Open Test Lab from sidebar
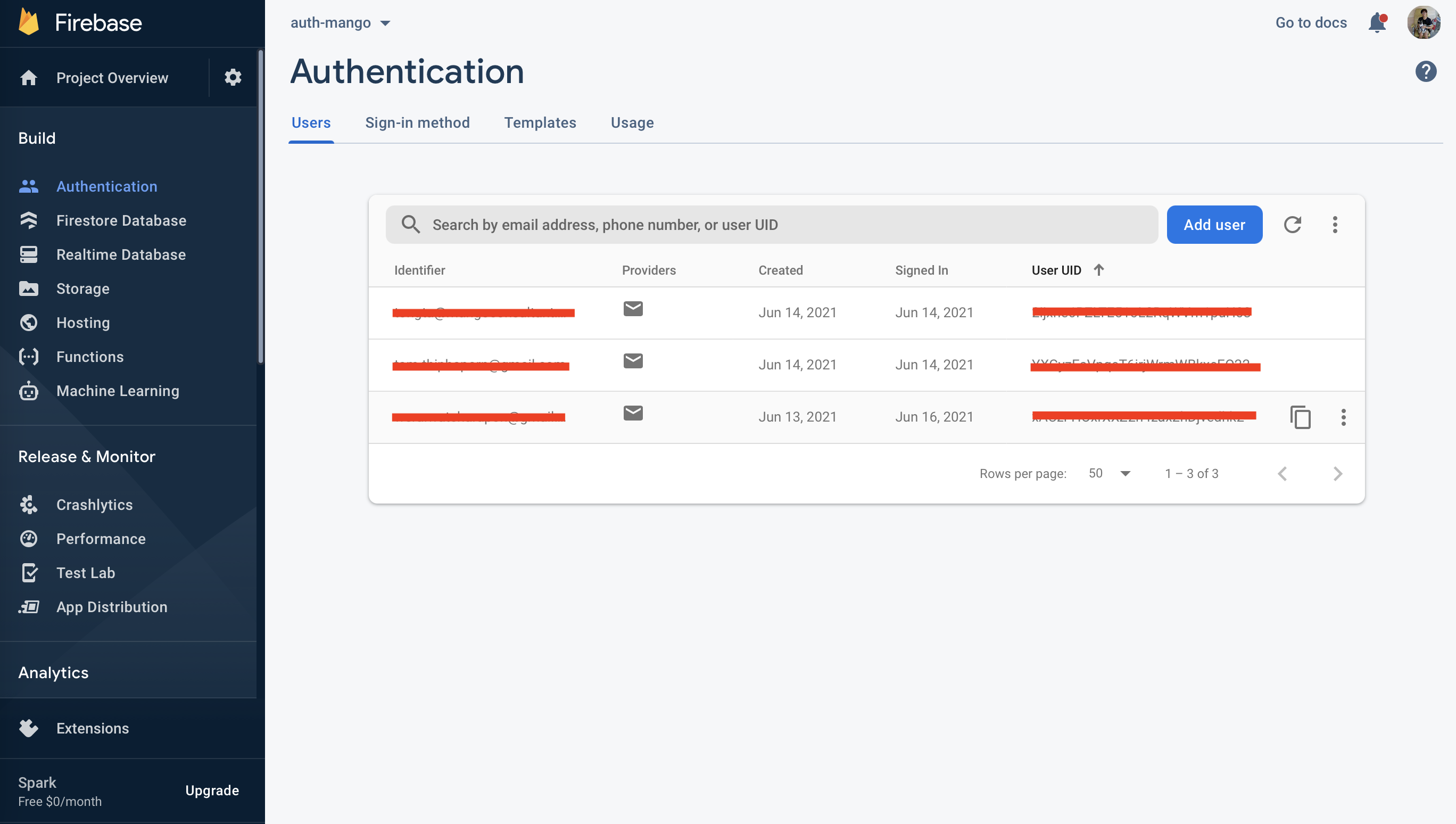 coord(86,573)
